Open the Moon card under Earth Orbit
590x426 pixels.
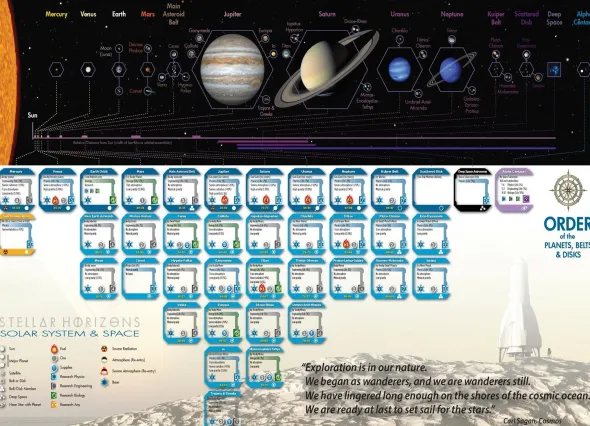click(99, 279)
